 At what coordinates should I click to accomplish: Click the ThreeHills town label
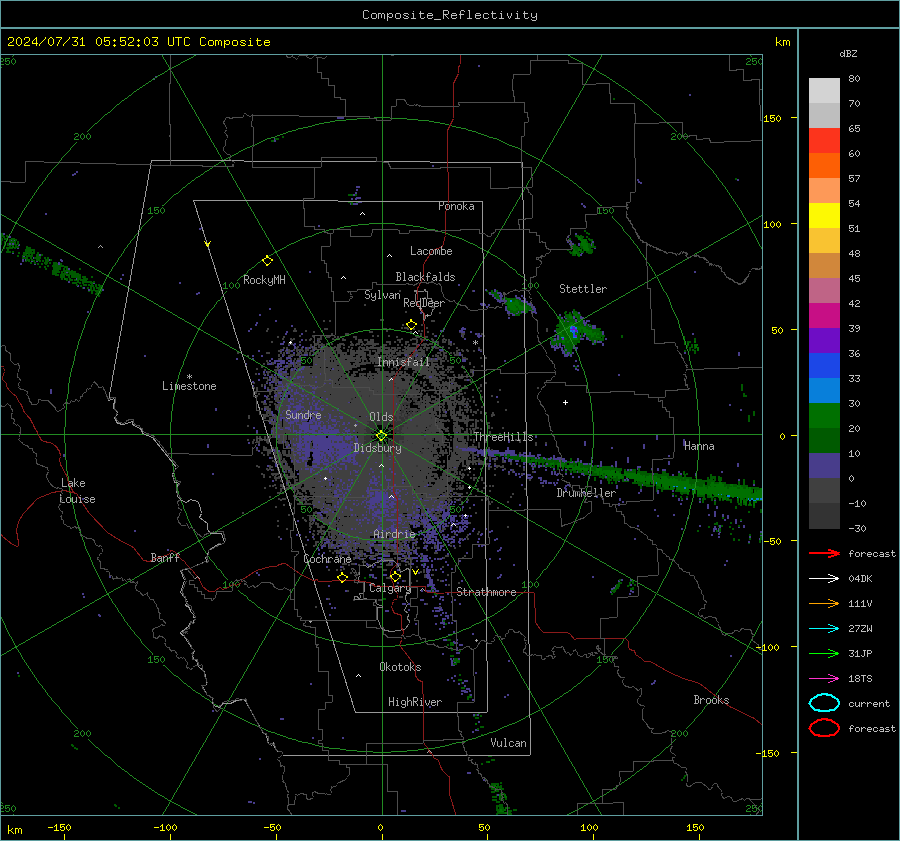click(503, 437)
